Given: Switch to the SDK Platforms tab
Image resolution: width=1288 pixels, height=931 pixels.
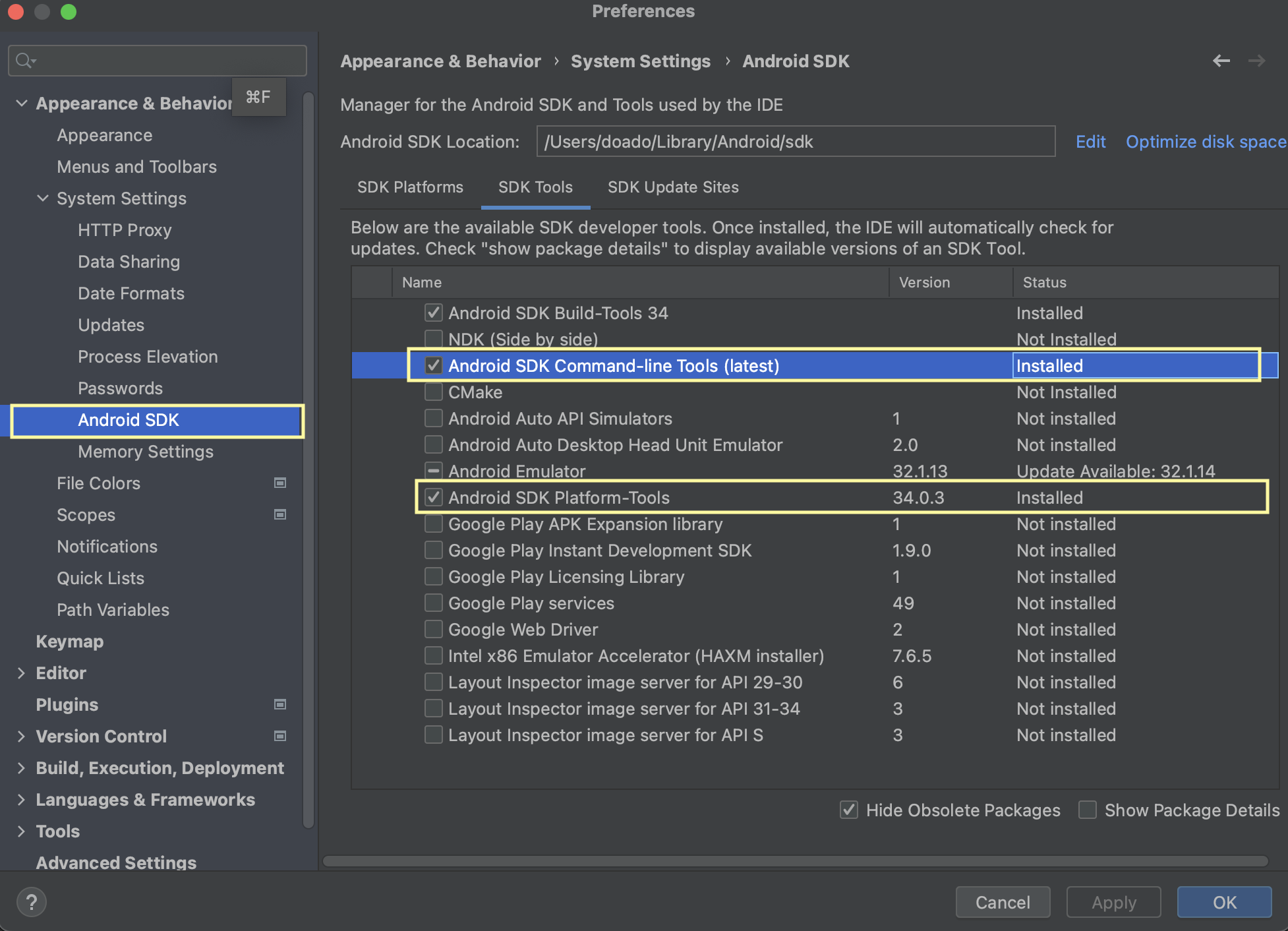Looking at the screenshot, I should click(410, 187).
